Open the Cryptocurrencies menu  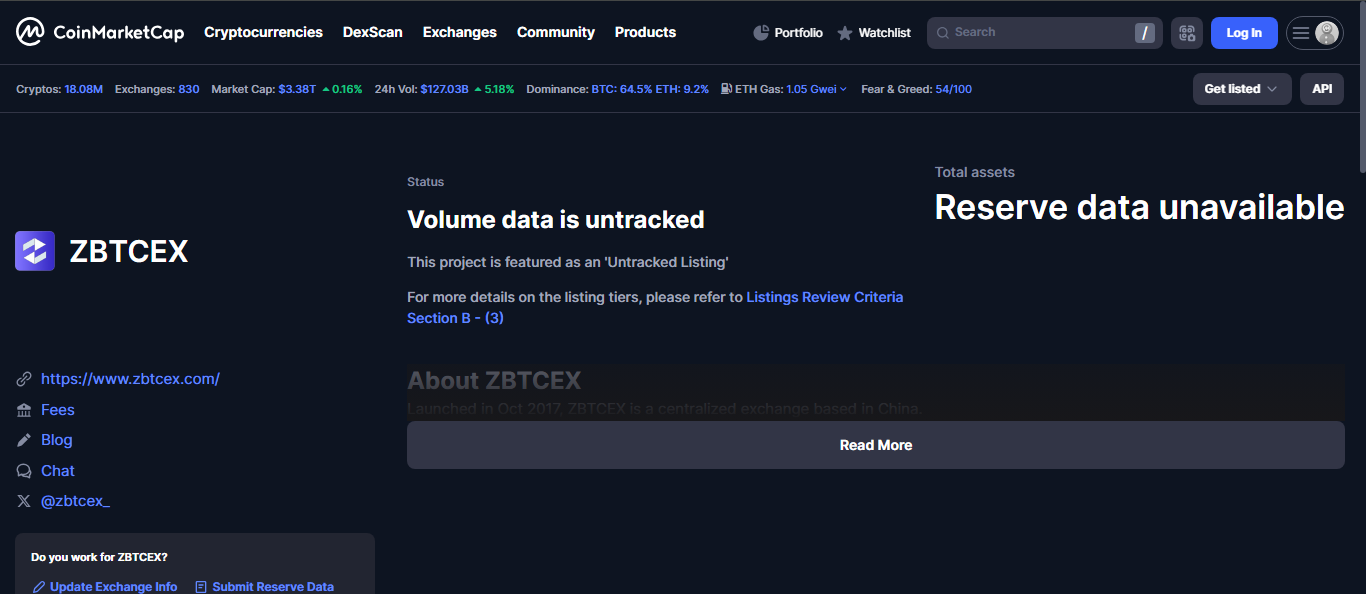(263, 32)
